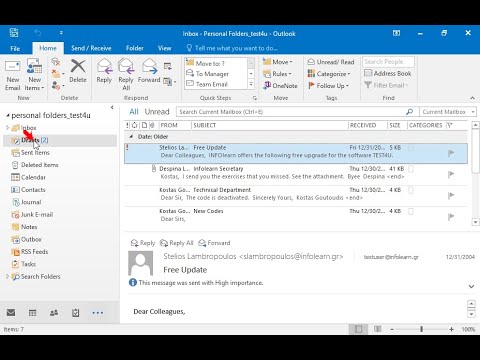Toggle flag on New Codes message
This screenshot has width=480, height=360.
pos(451,217)
